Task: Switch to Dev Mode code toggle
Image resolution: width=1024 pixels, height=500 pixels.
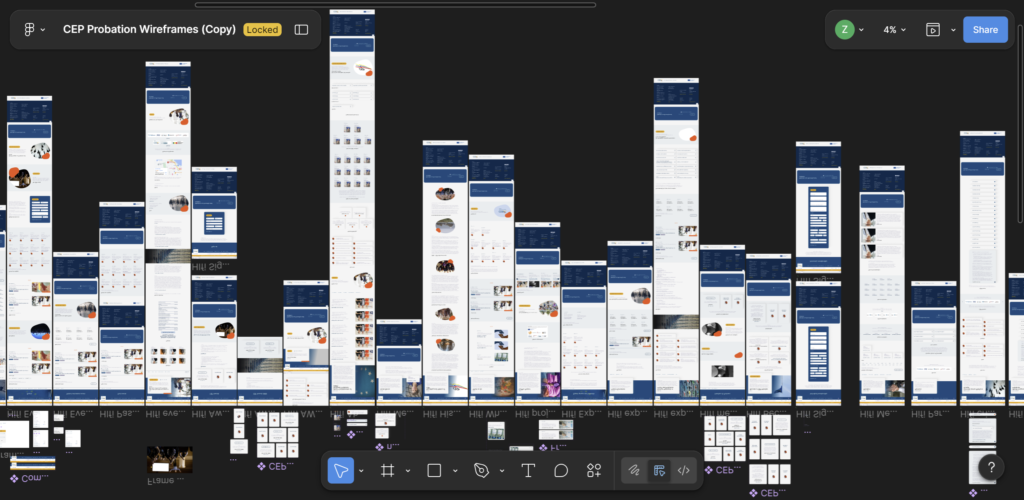Action: (x=684, y=471)
